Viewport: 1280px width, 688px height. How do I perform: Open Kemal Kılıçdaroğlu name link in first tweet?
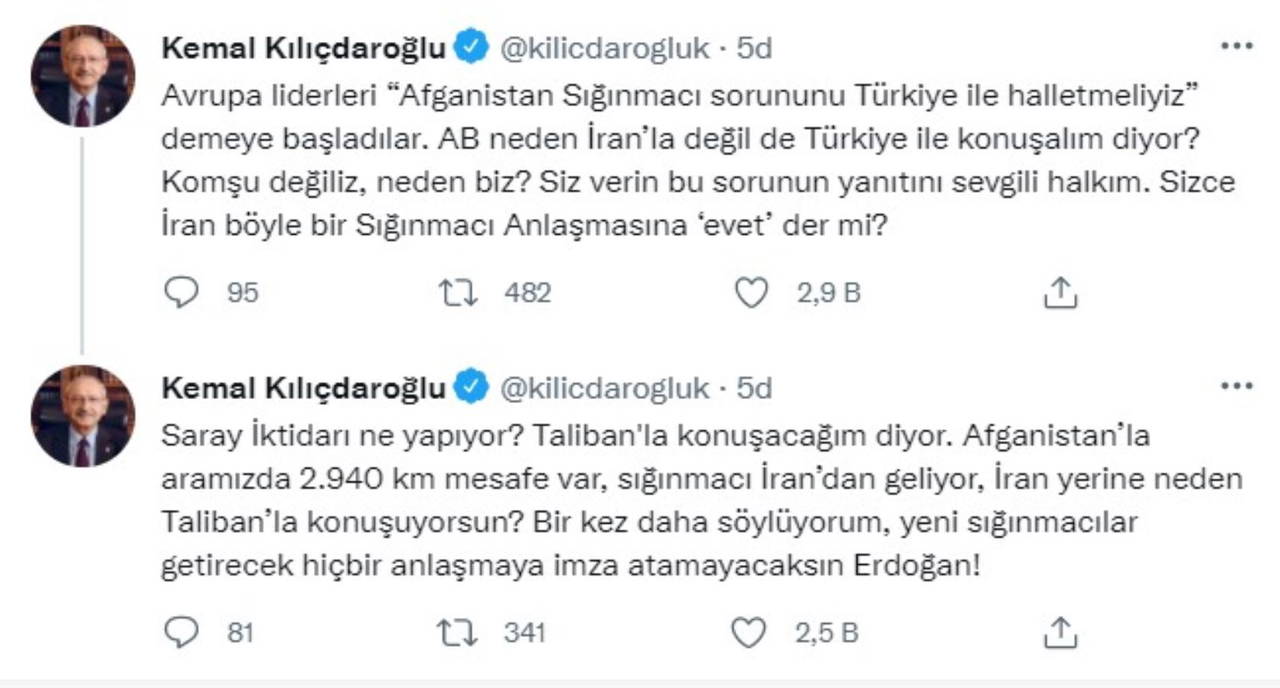tap(304, 47)
